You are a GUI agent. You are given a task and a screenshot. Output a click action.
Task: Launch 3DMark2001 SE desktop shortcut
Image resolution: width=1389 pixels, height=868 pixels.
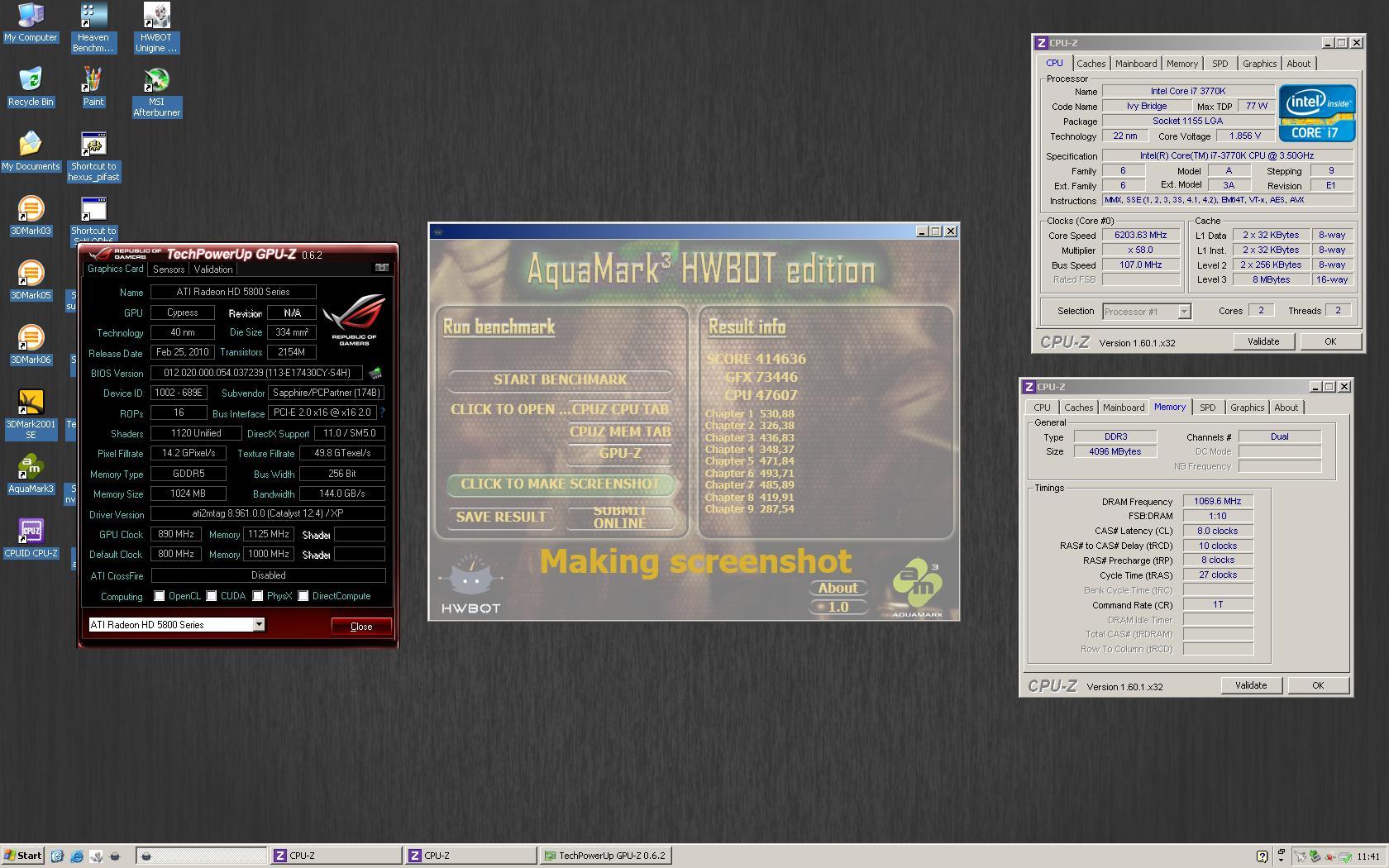[x=31, y=414]
